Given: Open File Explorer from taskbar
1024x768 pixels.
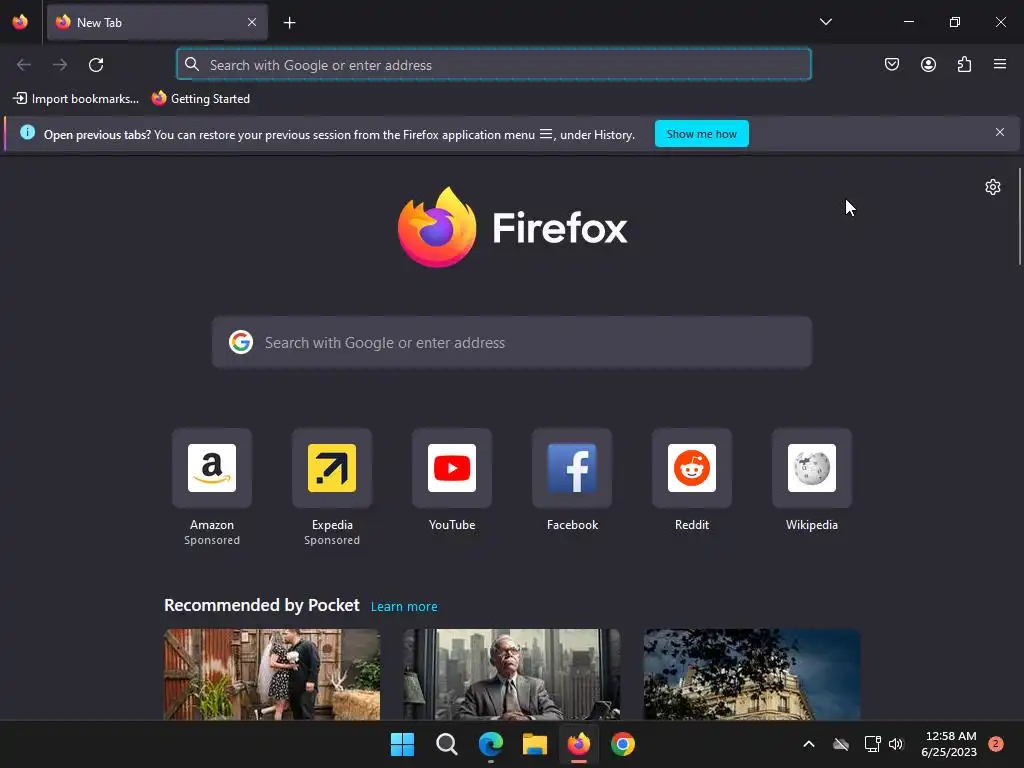Looking at the screenshot, I should click(535, 744).
